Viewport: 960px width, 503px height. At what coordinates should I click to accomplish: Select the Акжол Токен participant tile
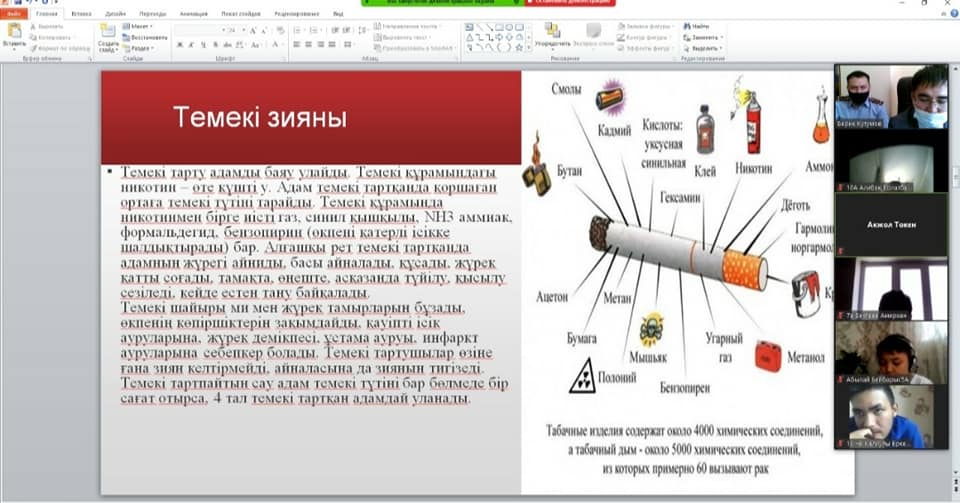[x=878, y=226]
